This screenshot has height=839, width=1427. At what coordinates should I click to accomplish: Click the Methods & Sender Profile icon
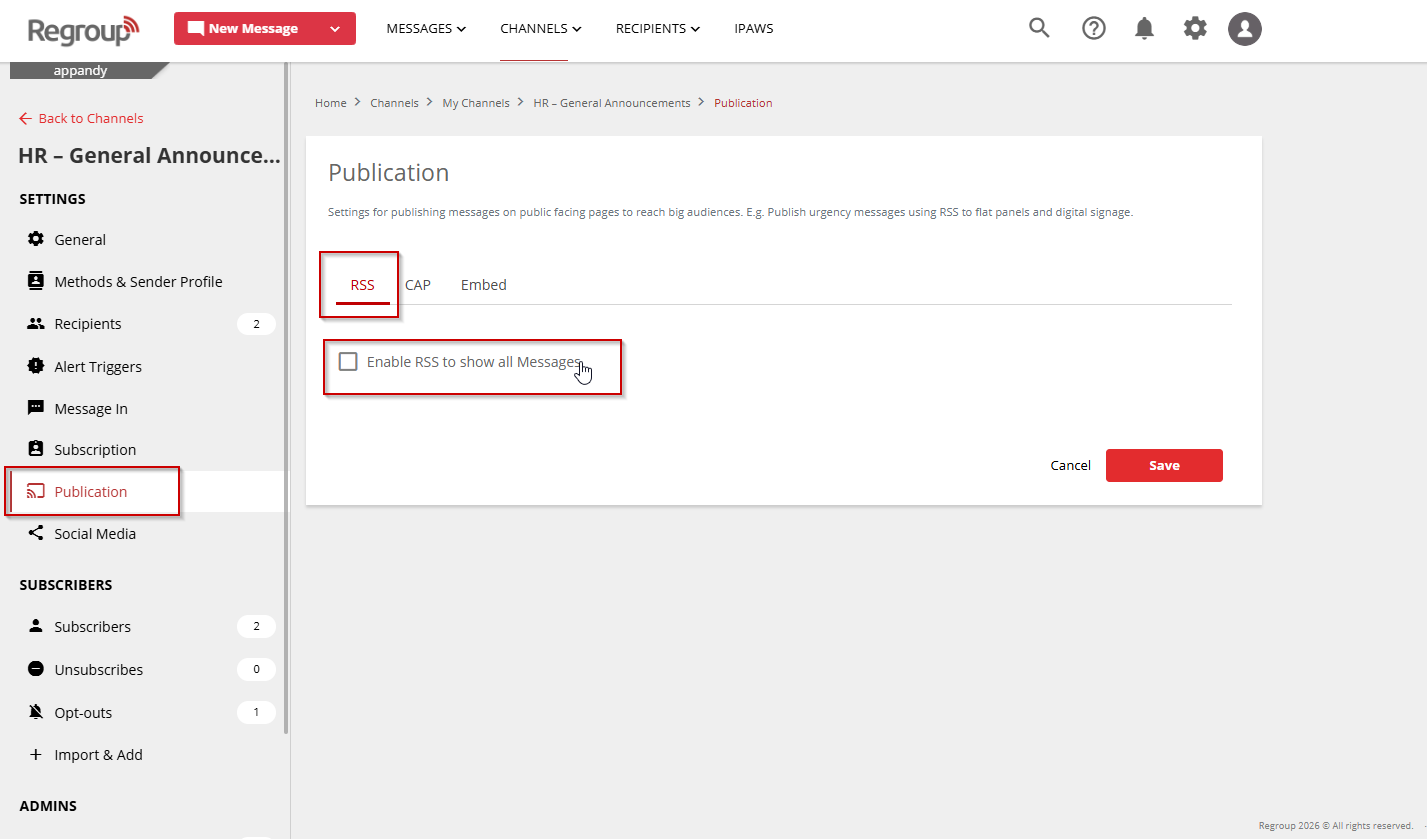[36, 281]
